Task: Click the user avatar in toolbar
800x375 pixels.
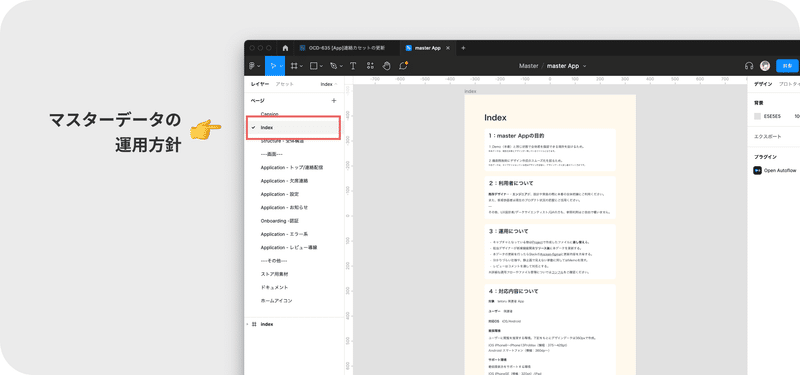Action: click(765, 66)
